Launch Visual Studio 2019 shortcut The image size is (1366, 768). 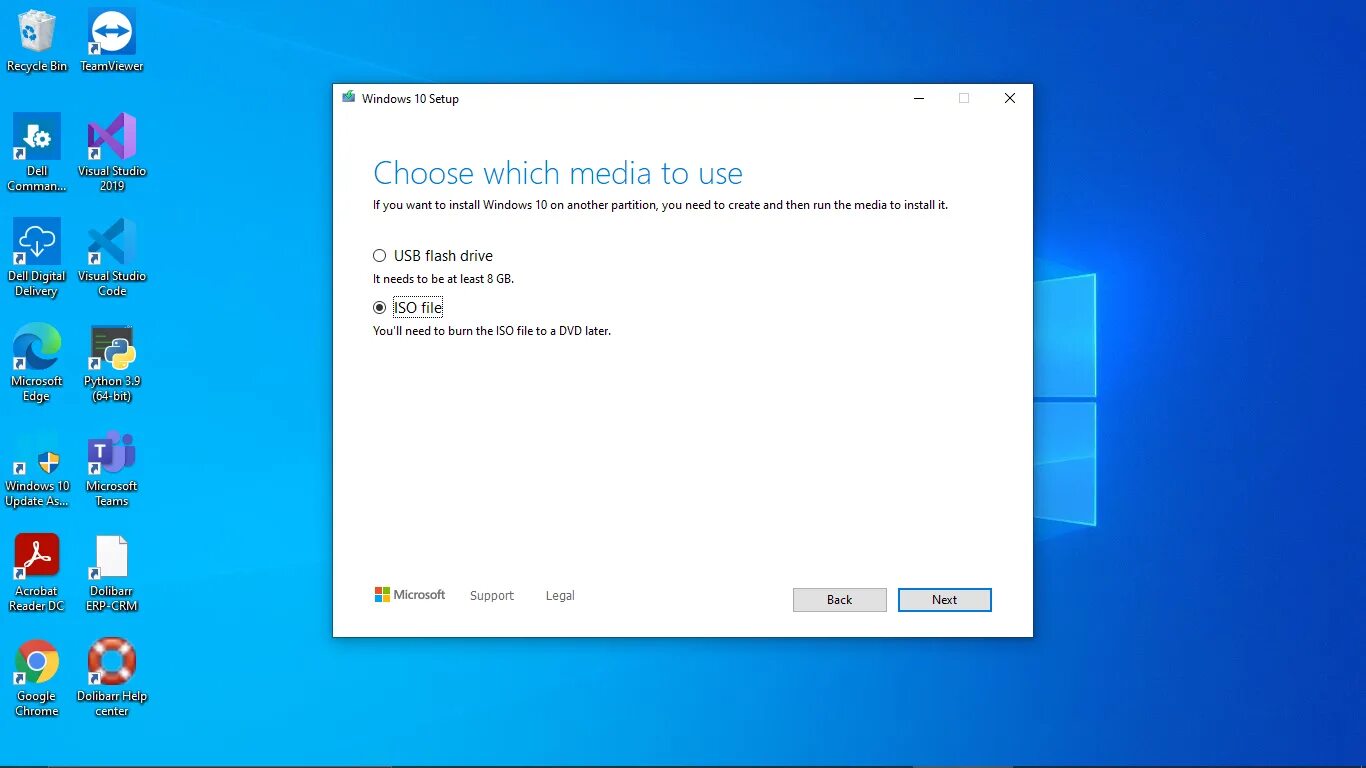pyautogui.click(x=112, y=153)
